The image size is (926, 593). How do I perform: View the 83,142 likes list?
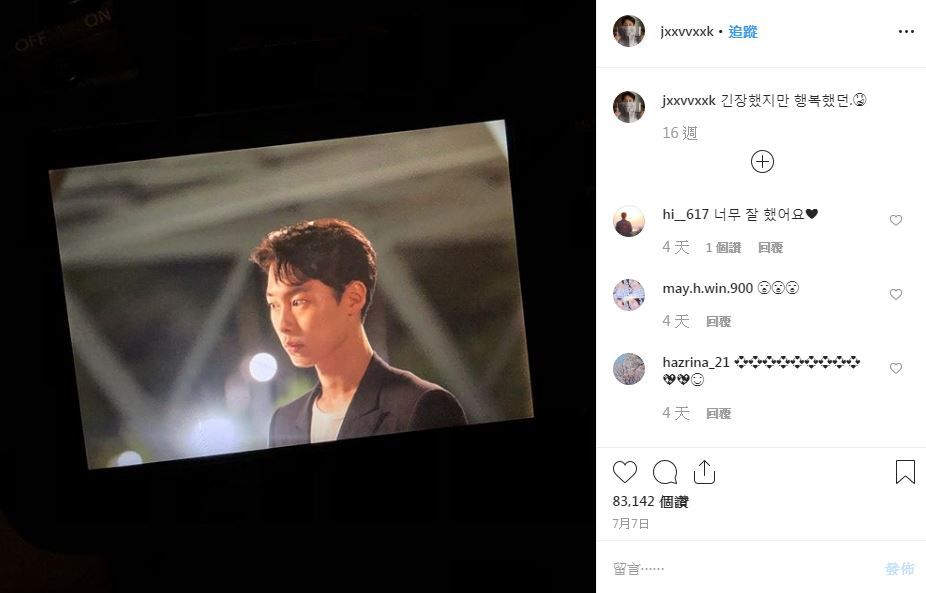650,501
